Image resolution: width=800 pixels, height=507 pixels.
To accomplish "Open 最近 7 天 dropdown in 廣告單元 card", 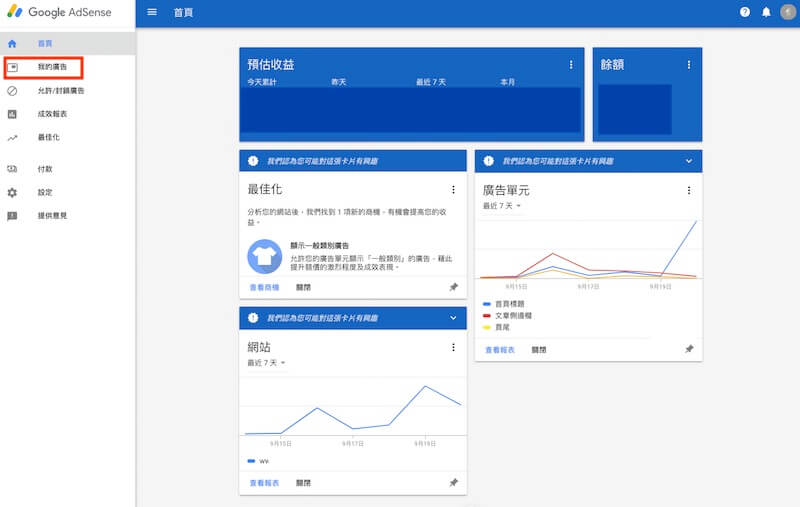I will tap(501, 206).
